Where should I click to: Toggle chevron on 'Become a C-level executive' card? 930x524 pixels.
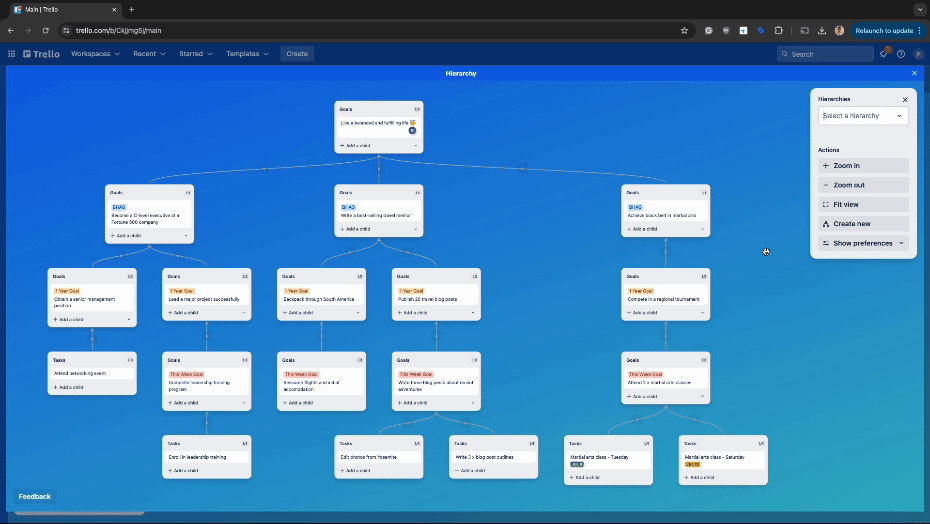186,236
